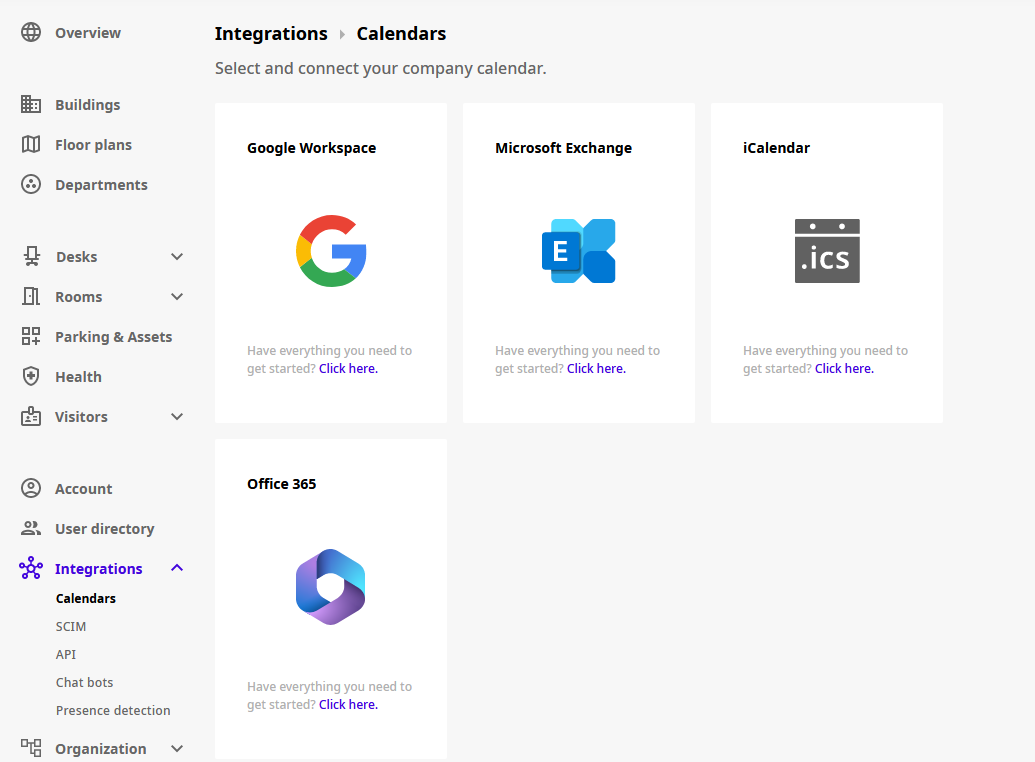Image resolution: width=1035 pixels, height=762 pixels.
Task: Select the Buildings sidebar icon
Action: click(x=31, y=104)
